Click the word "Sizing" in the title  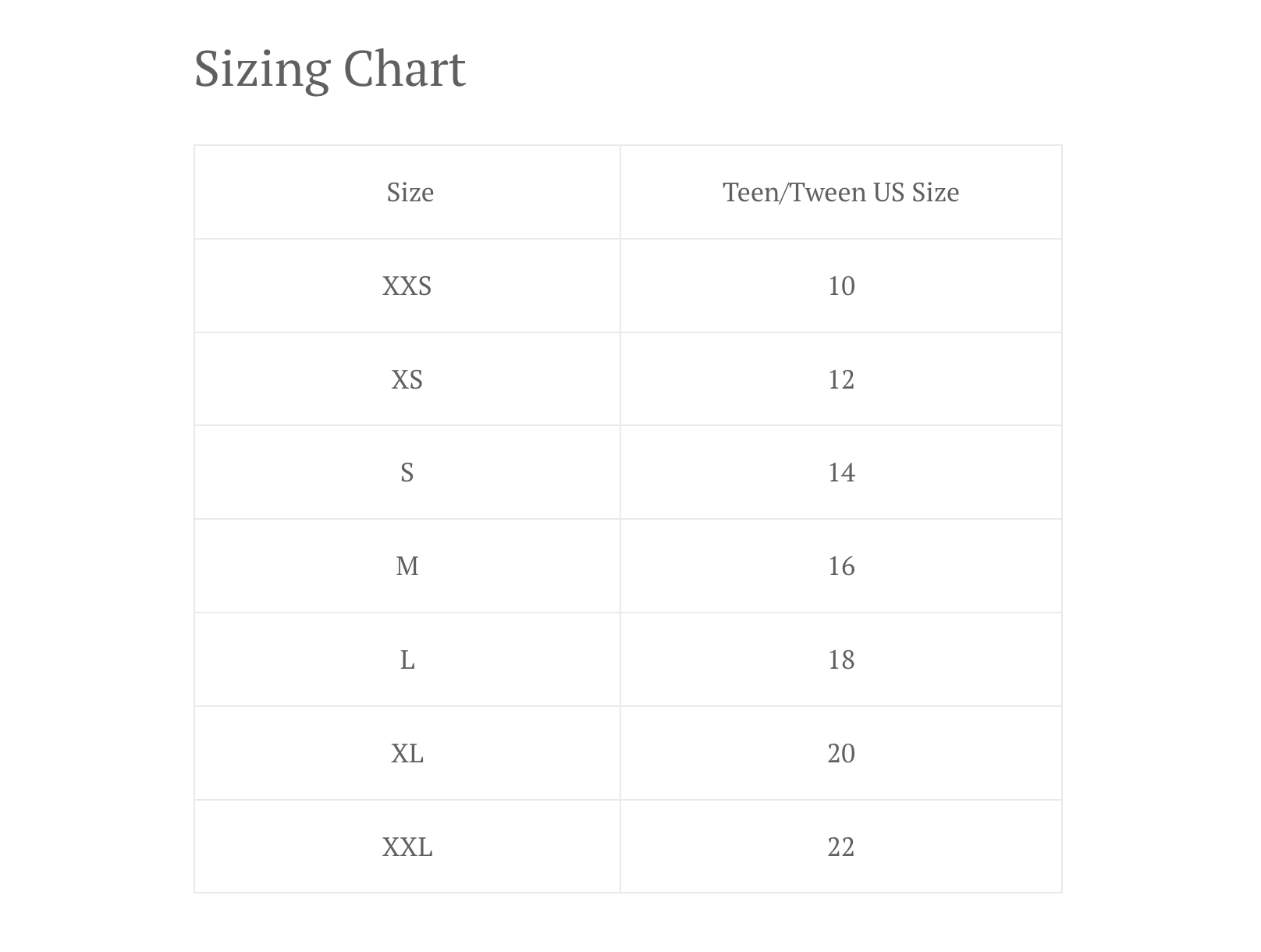pos(261,69)
